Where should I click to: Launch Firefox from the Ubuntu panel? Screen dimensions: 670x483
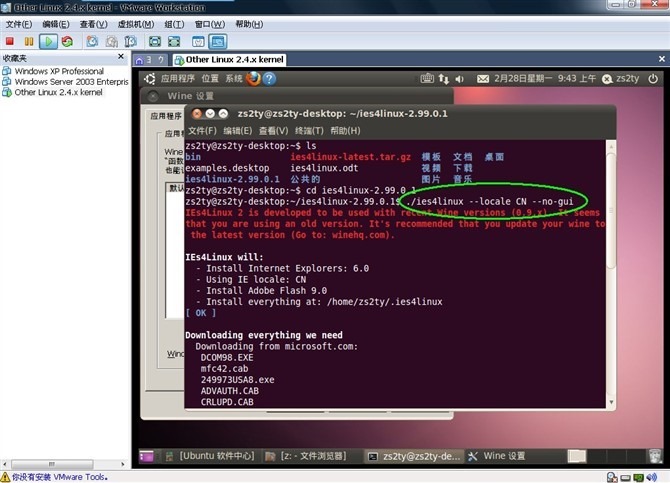click(x=253, y=79)
